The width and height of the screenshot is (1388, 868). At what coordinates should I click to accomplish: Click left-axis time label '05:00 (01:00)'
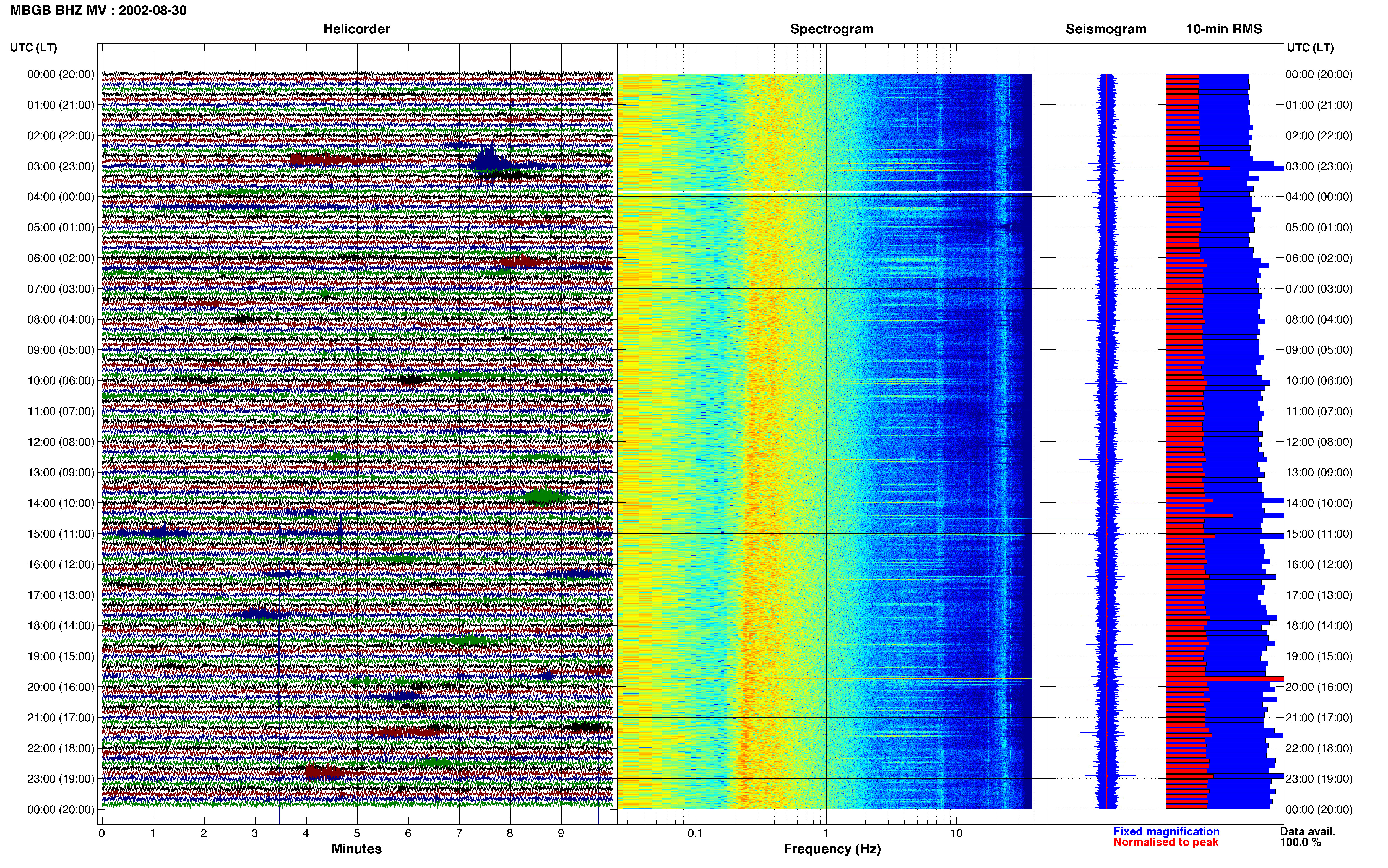61,227
